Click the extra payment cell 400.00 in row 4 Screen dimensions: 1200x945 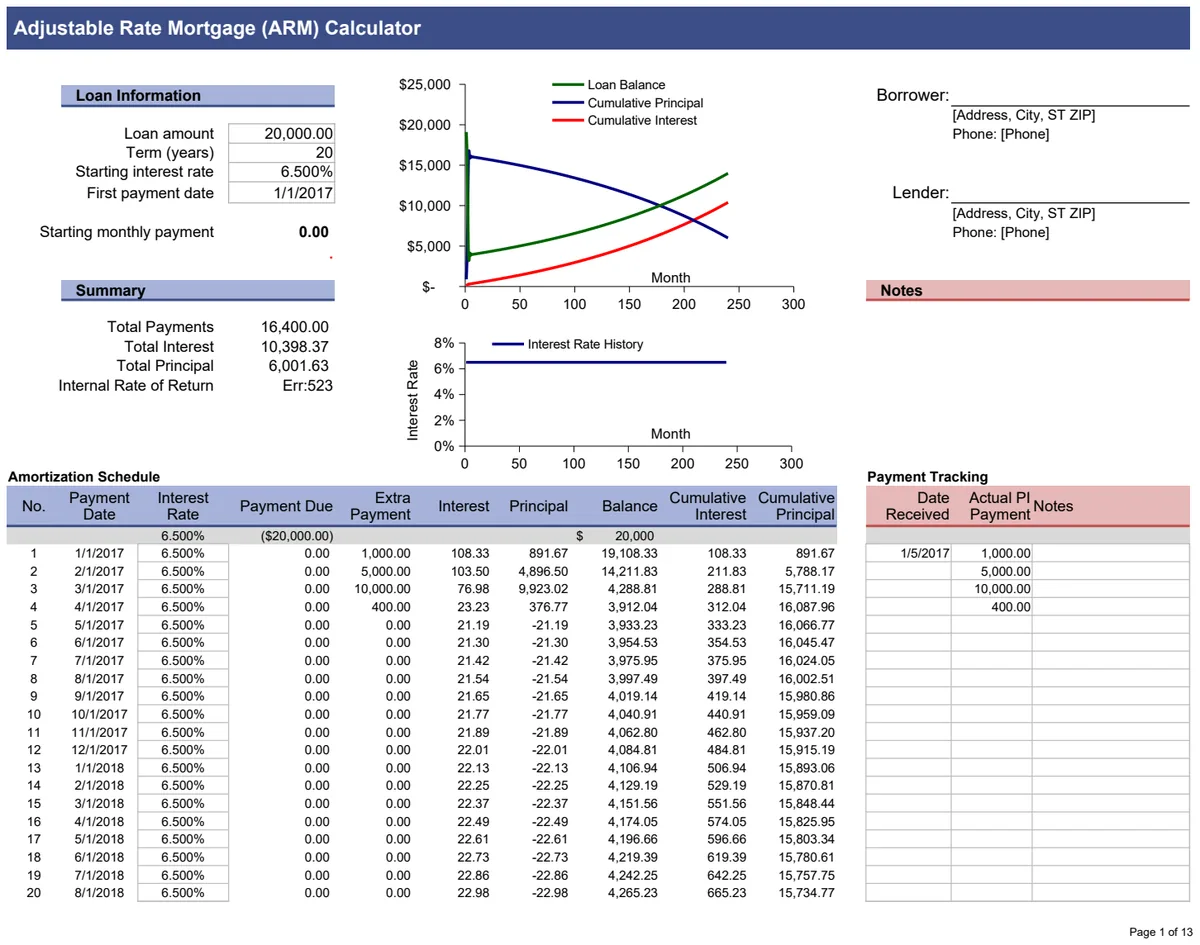[x=390, y=607]
